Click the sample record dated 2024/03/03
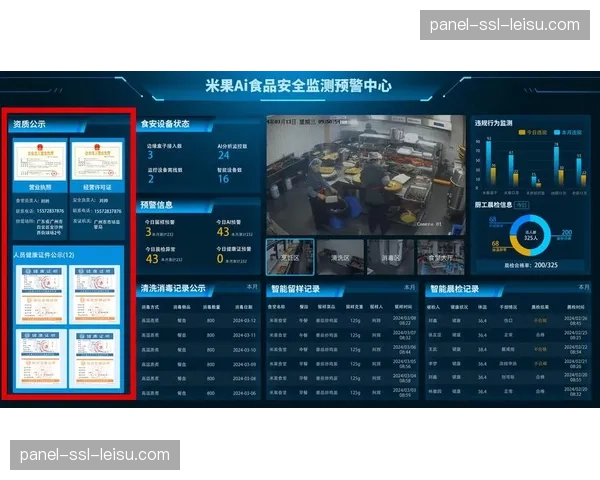The image size is (600, 480). pos(342,392)
